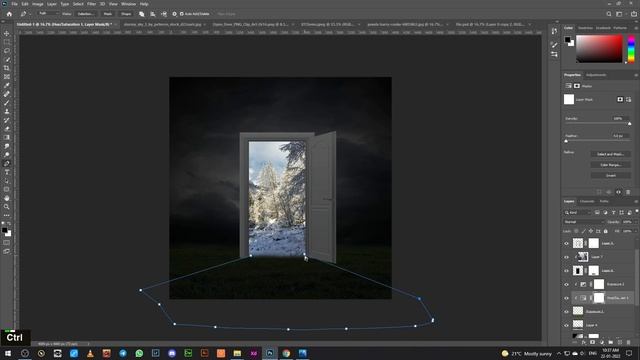This screenshot has height=360, width=640.
Task: Select the Crop tool
Action: 7,68
